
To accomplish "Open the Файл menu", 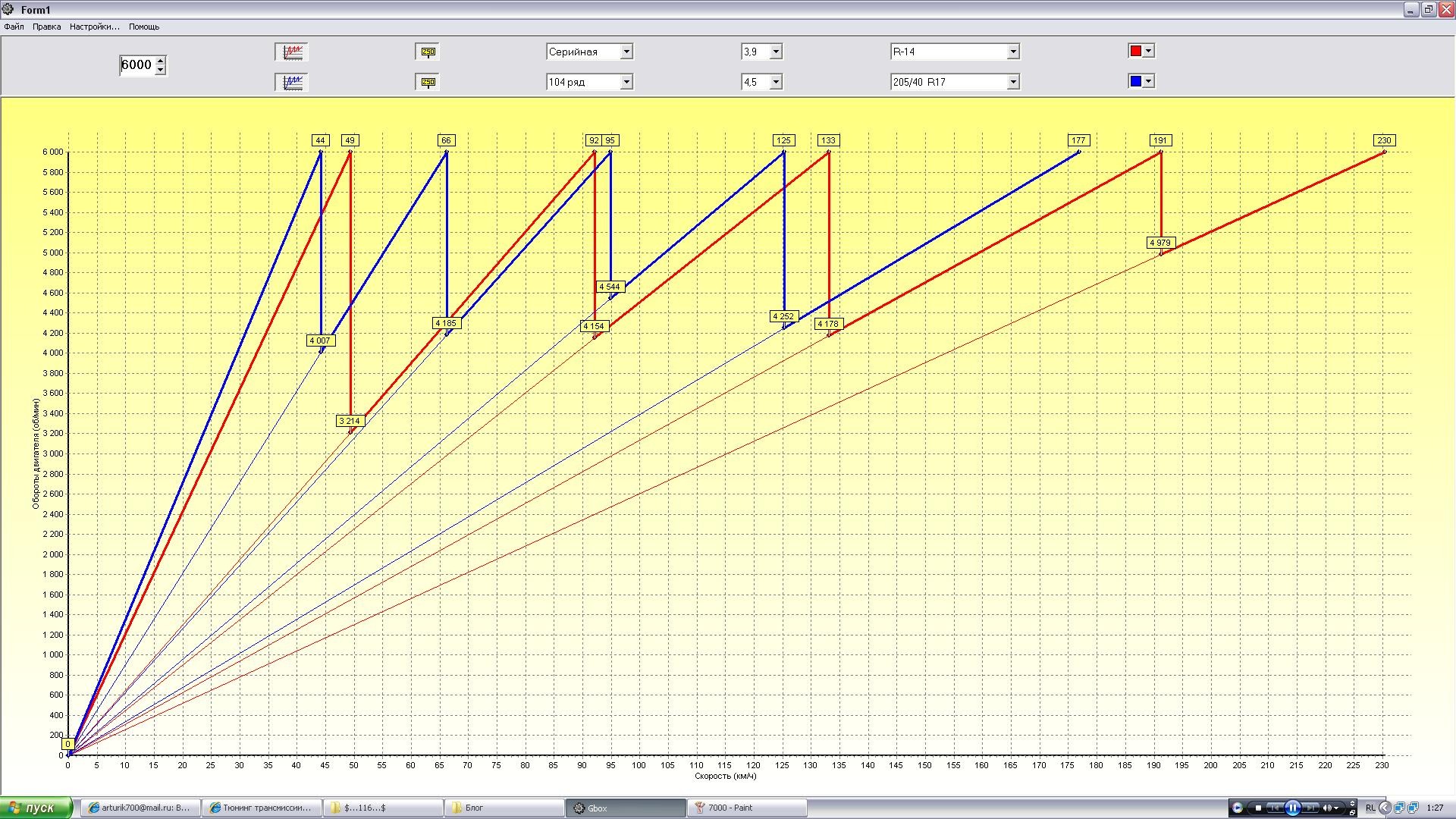I will [14, 27].
